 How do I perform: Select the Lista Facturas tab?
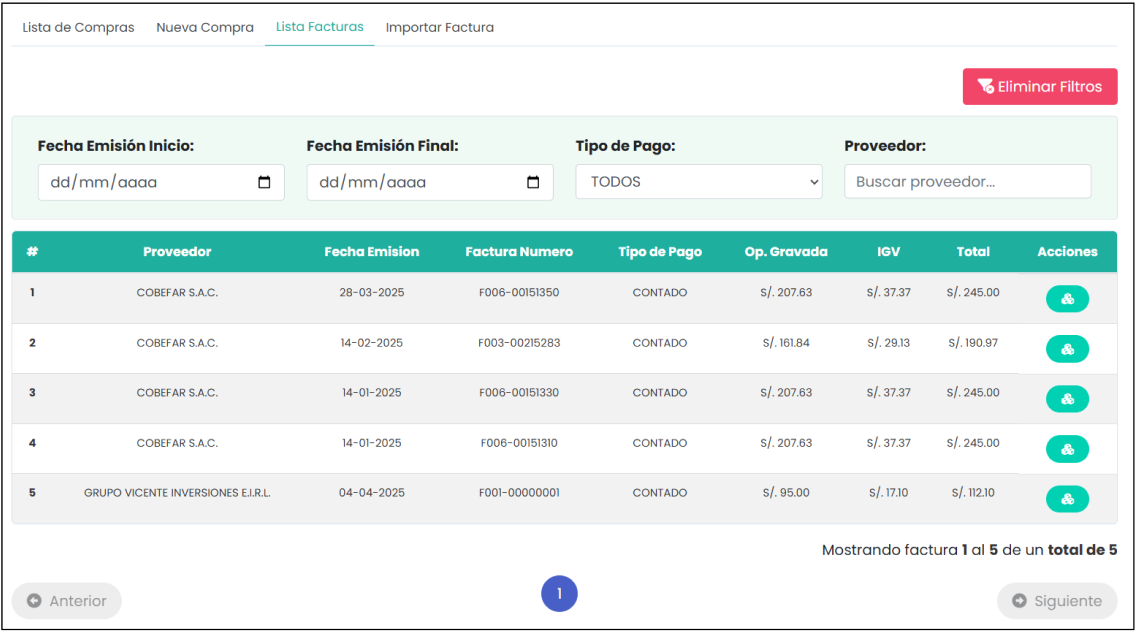(320, 28)
